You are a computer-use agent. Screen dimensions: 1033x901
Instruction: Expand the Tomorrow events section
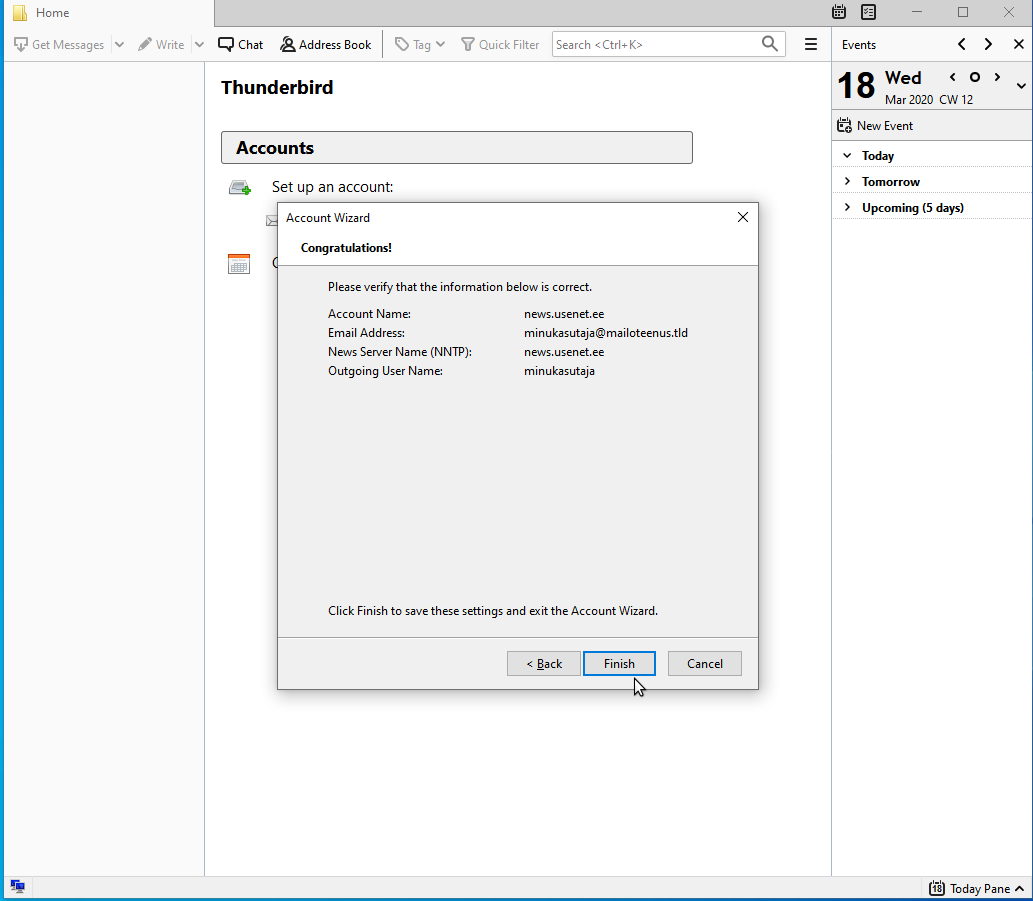[x=848, y=182]
